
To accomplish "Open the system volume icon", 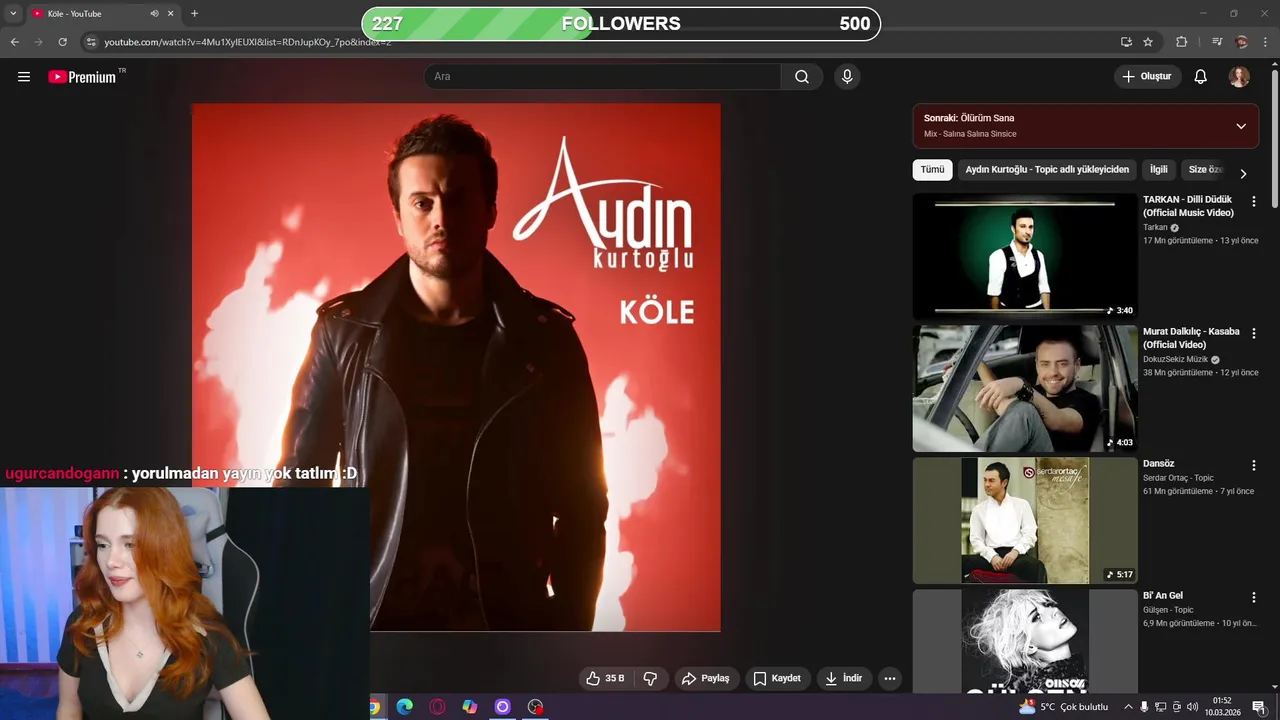I will (1192, 707).
